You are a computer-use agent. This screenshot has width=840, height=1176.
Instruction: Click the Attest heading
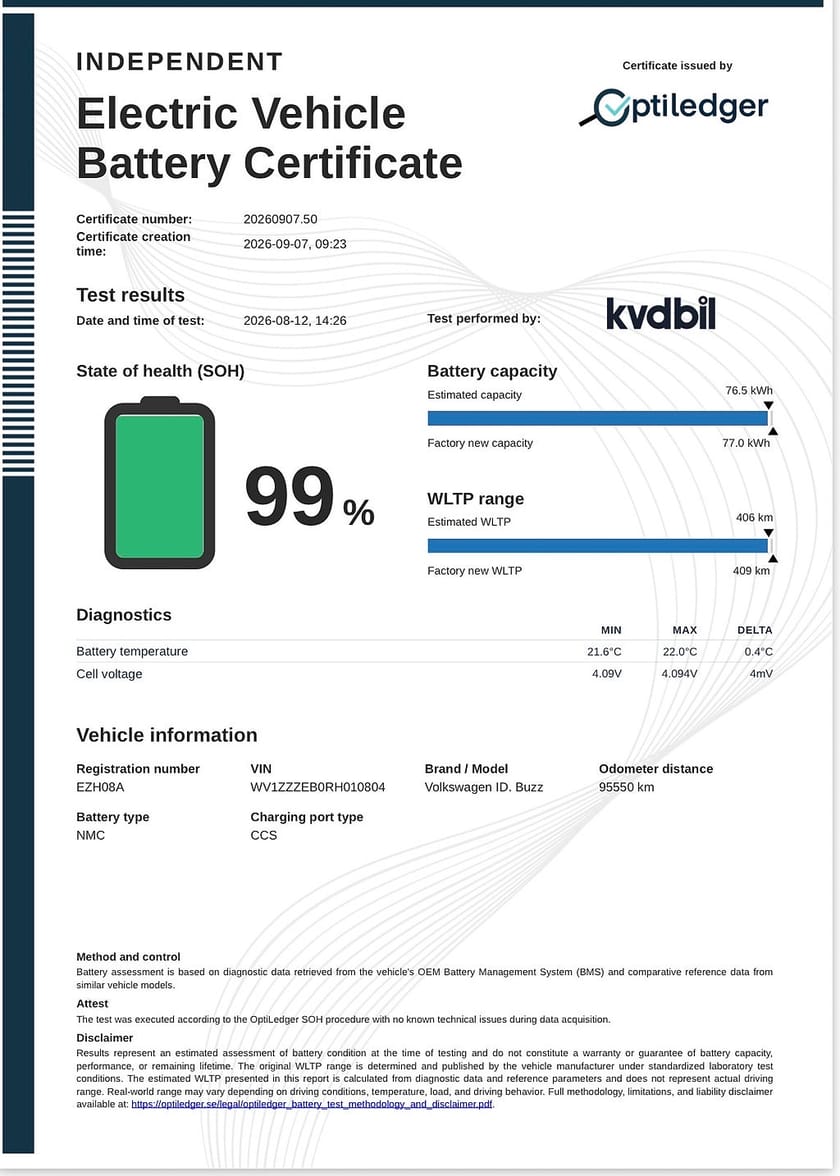coord(92,1004)
